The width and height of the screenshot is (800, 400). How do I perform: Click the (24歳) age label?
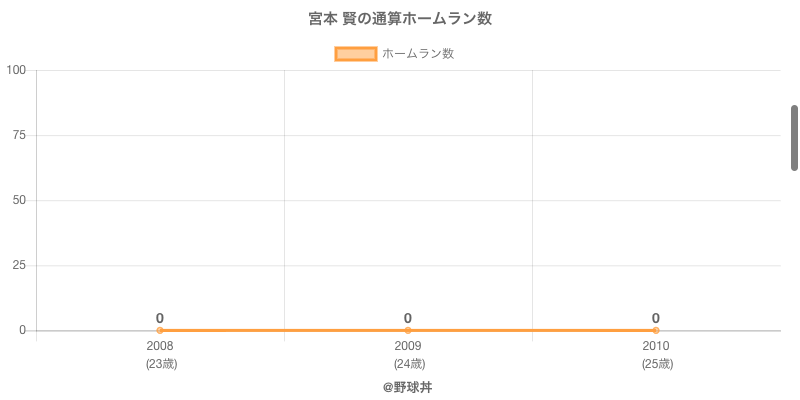pyautogui.click(x=408, y=364)
